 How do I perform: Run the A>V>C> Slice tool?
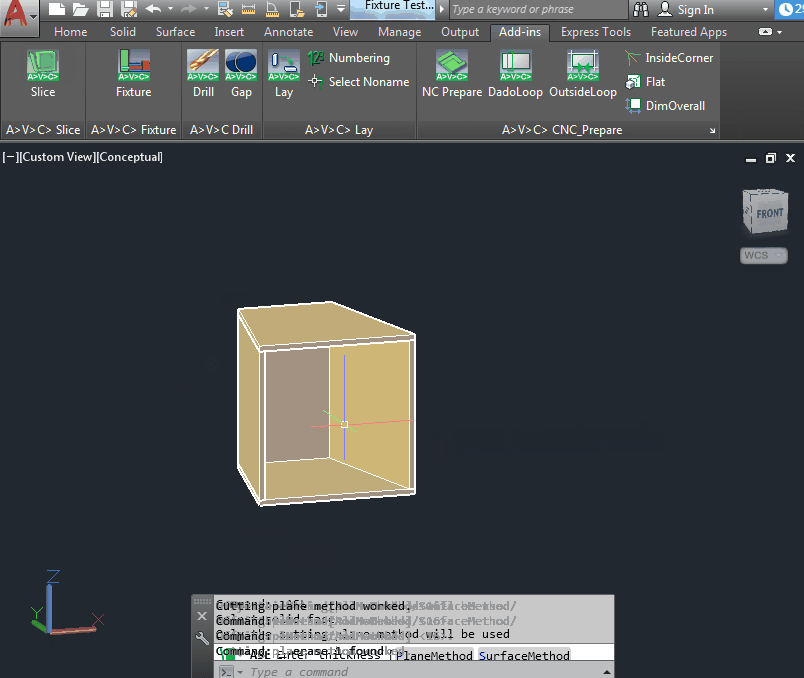pyautogui.click(x=43, y=73)
